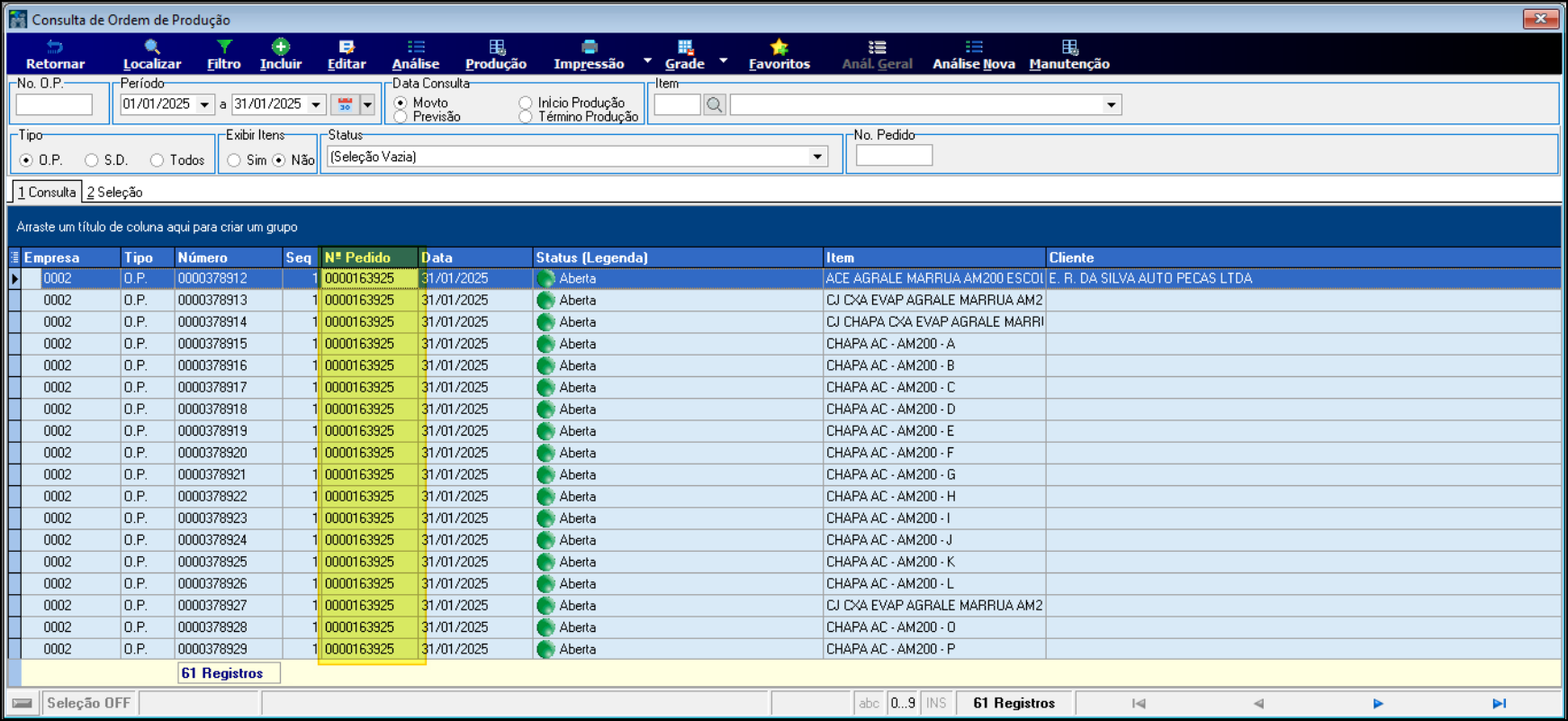Open the end date 31/01/2025 dropdown
Image resolution: width=1568 pixels, height=721 pixels.
tap(316, 104)
